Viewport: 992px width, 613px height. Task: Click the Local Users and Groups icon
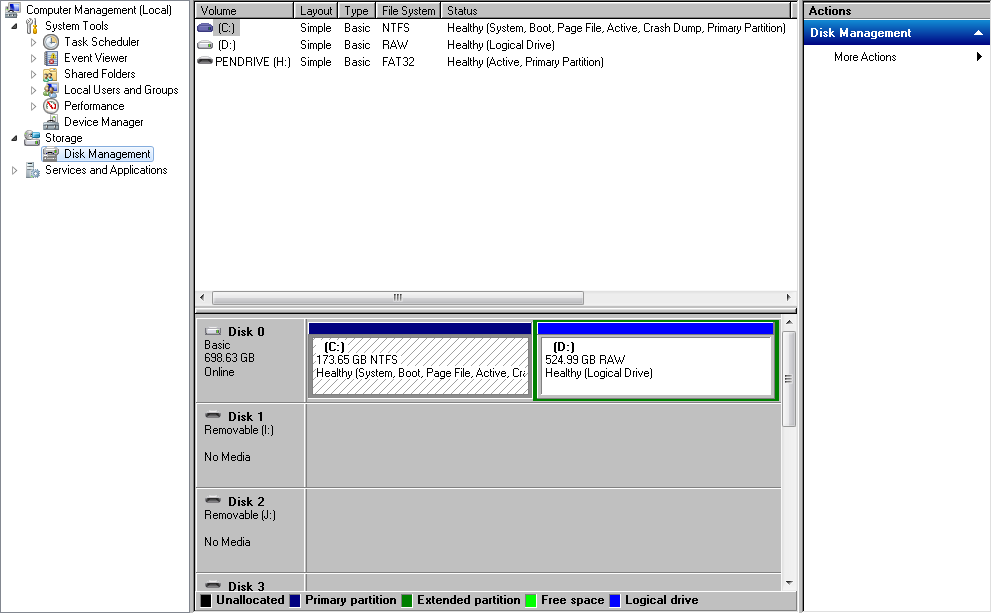click(51, 90)
